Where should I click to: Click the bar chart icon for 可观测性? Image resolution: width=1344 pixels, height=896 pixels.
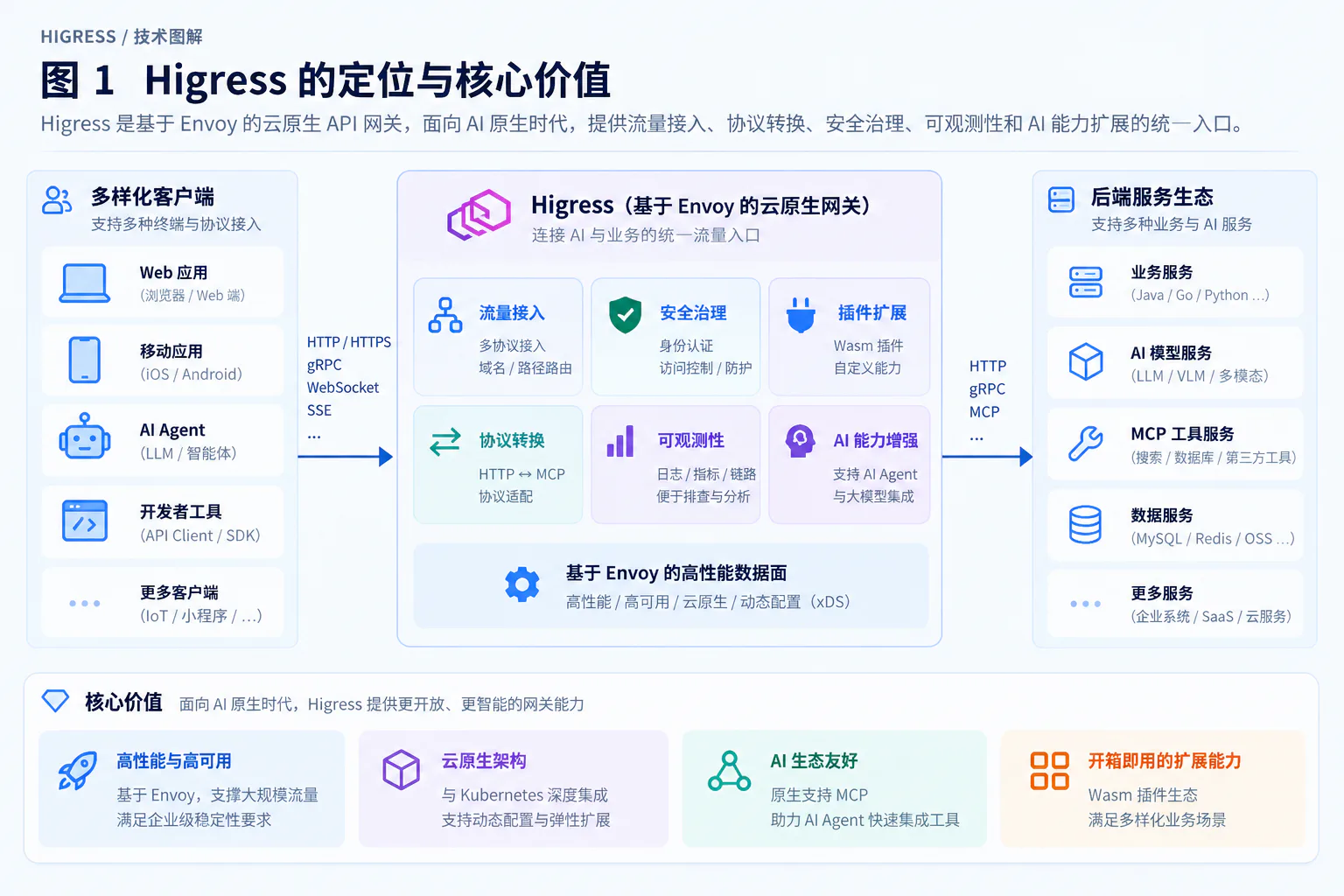620,442
